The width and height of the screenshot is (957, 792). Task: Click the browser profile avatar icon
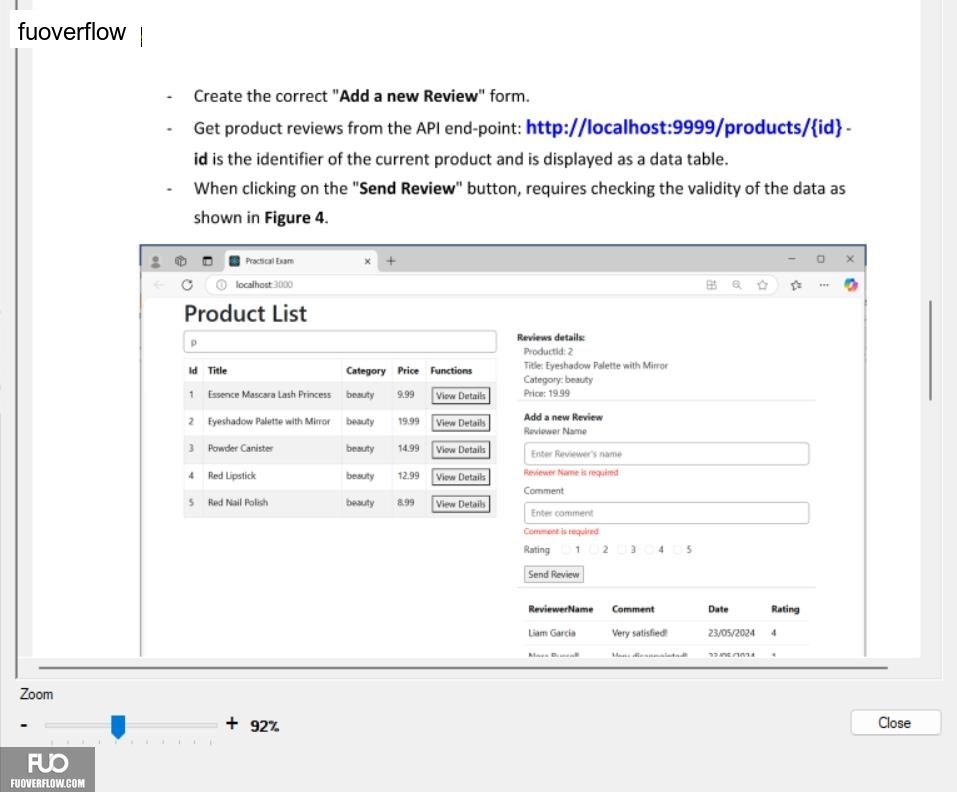(x=155, y=261)
